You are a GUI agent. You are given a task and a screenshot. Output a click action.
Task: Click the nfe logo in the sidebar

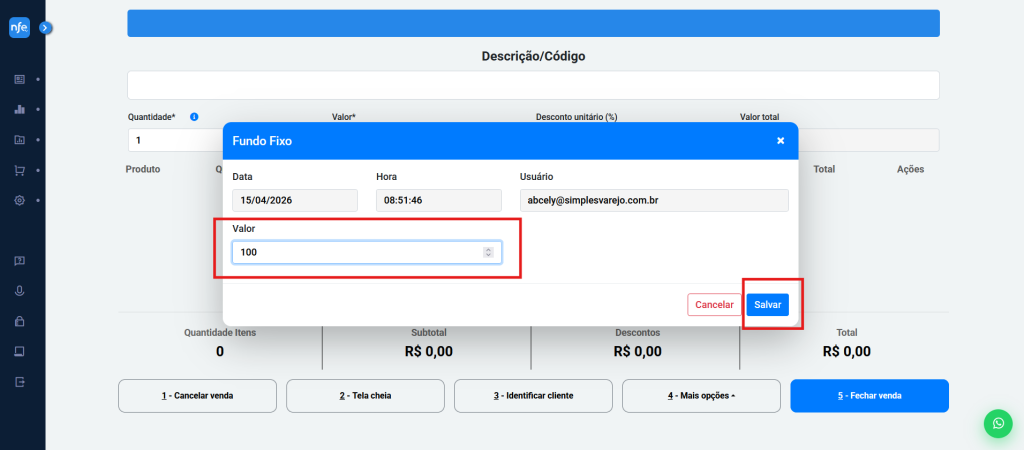pos(19,28)
